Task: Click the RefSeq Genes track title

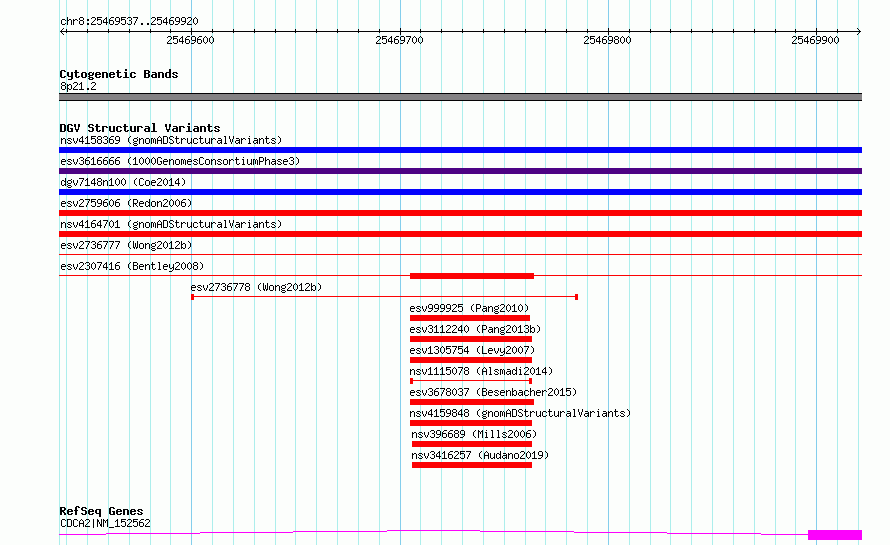Action: click(x=101, y=511)
